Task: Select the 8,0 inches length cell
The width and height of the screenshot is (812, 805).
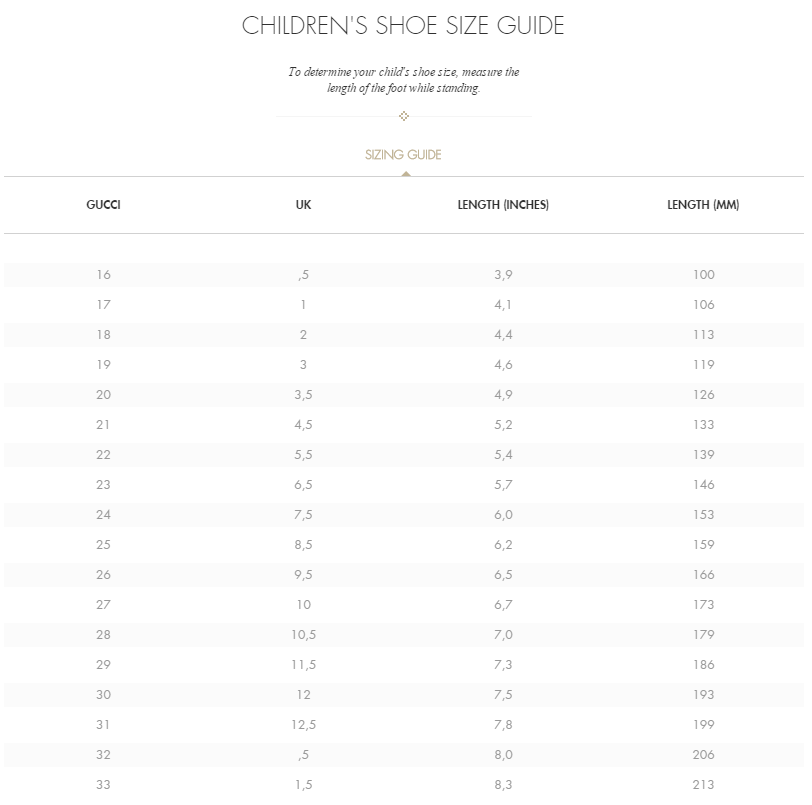Action: coord(503,755)
